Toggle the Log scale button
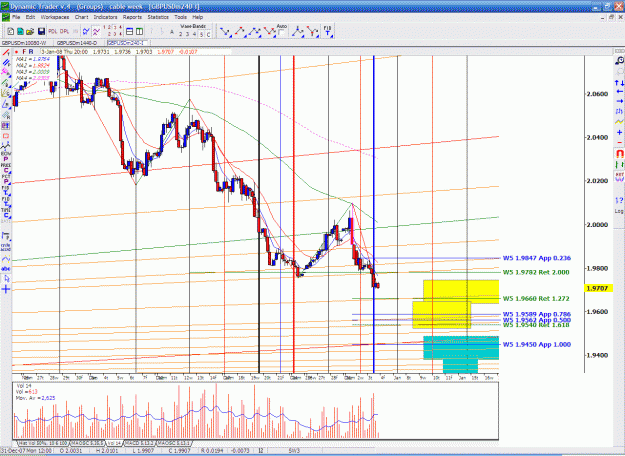The height and width of the screenshot is (456, 625). point(619,211)
